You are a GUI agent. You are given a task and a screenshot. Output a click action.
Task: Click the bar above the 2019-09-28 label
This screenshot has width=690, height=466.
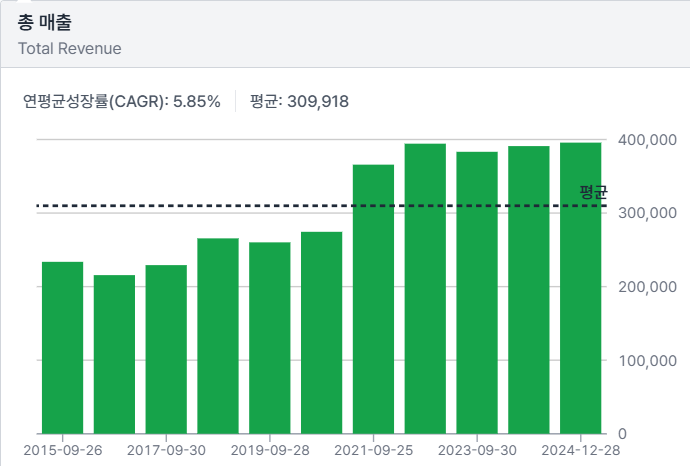tap(269, 338)
